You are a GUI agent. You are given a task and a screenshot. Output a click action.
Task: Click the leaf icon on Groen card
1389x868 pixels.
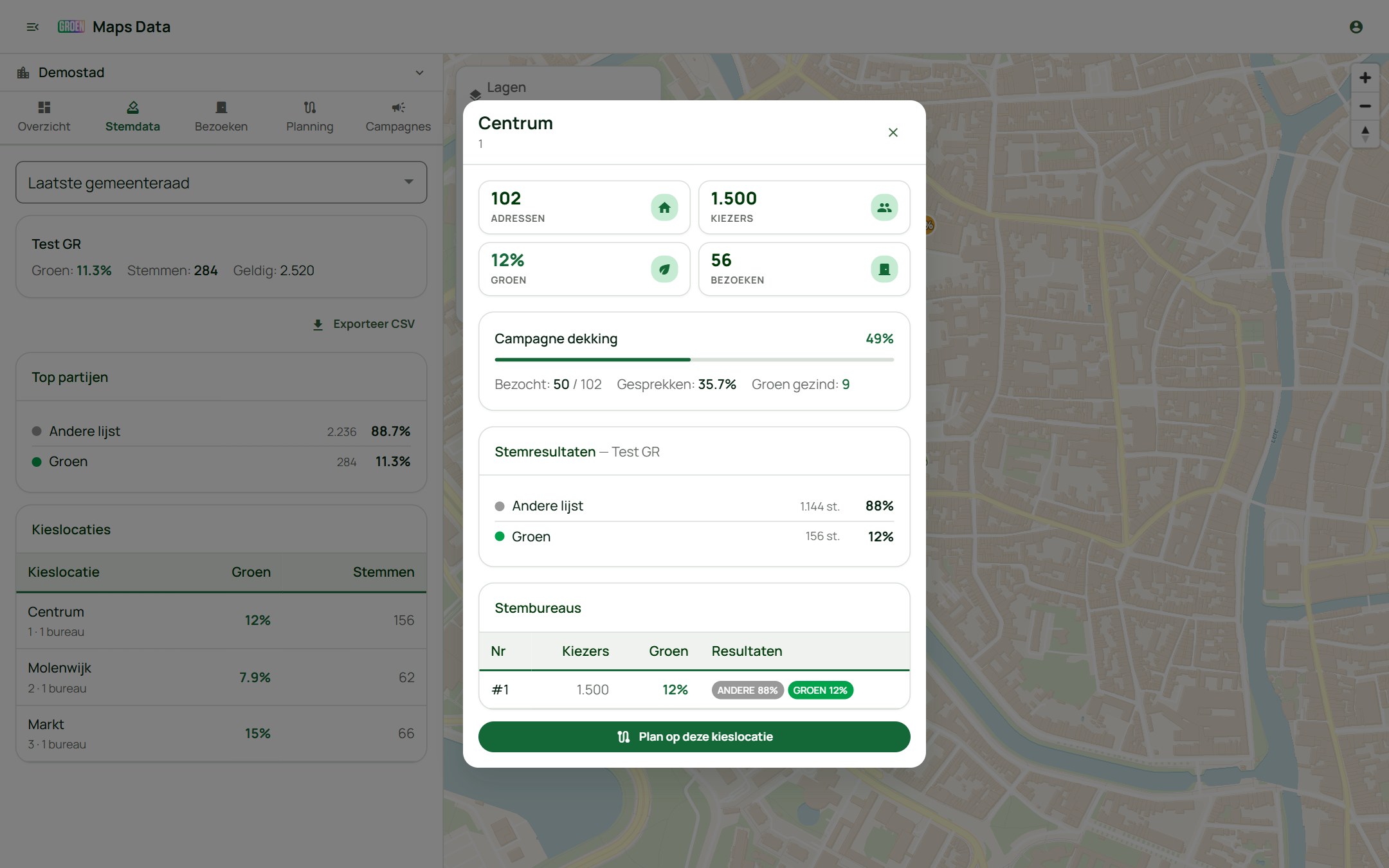click(664, 269)
